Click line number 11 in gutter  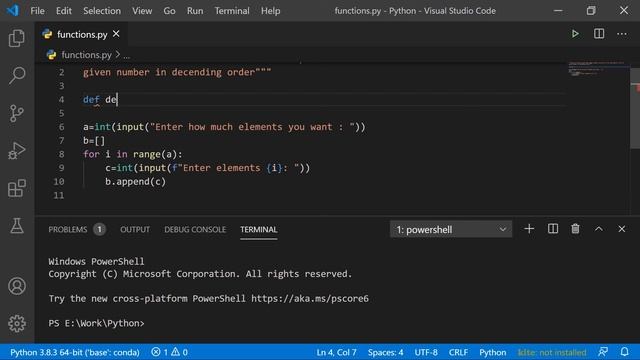point(59,196)
